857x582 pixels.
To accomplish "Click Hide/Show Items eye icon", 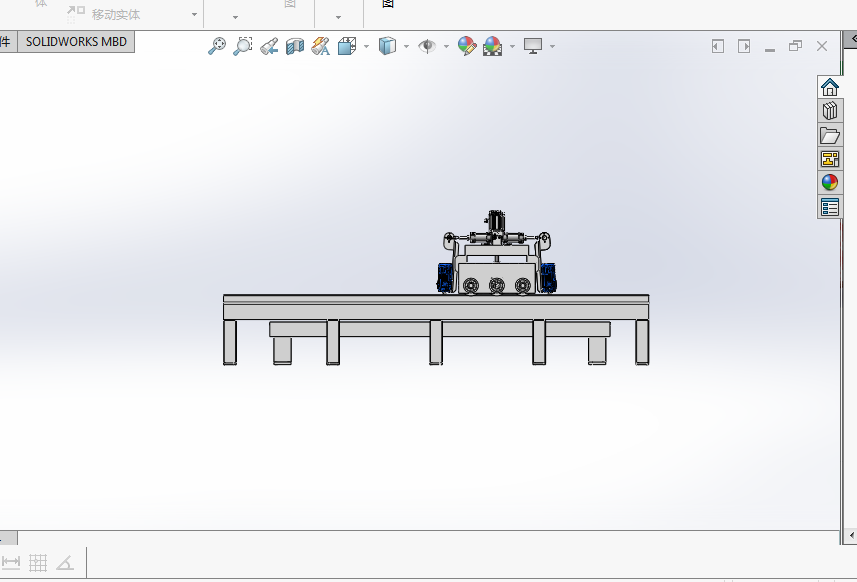I will click(427, 46).
